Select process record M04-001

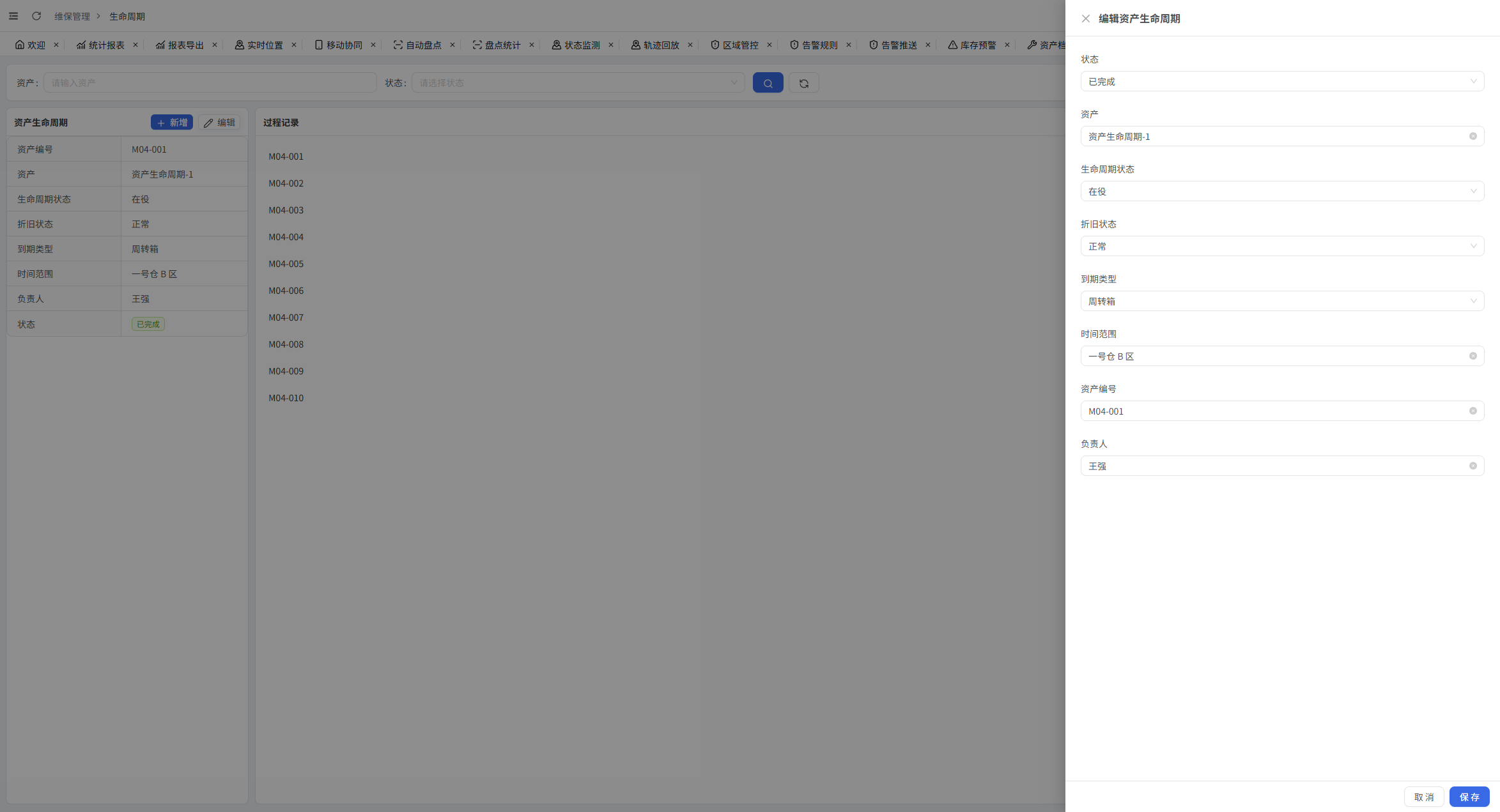pyautogui.click(x=286, y=157)
